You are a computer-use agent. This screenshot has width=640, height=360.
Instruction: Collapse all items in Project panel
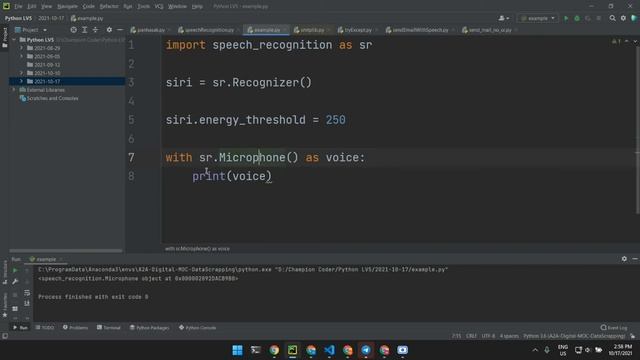pos(95,30)
